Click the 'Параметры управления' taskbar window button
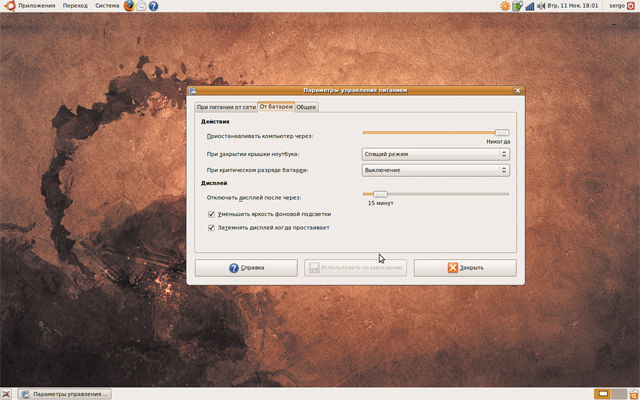Image resolution: width=640 pixels, height=400 pixels. (x=66, y=394)
